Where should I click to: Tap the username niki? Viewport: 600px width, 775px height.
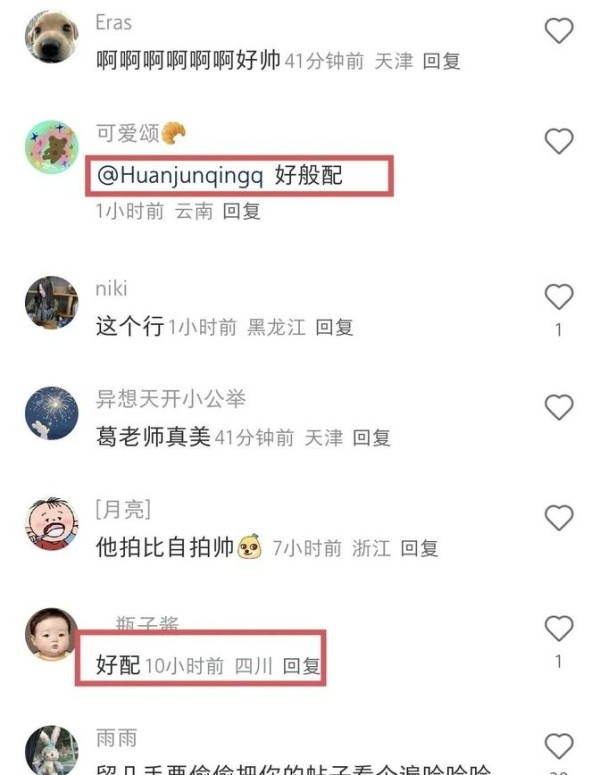111,288
